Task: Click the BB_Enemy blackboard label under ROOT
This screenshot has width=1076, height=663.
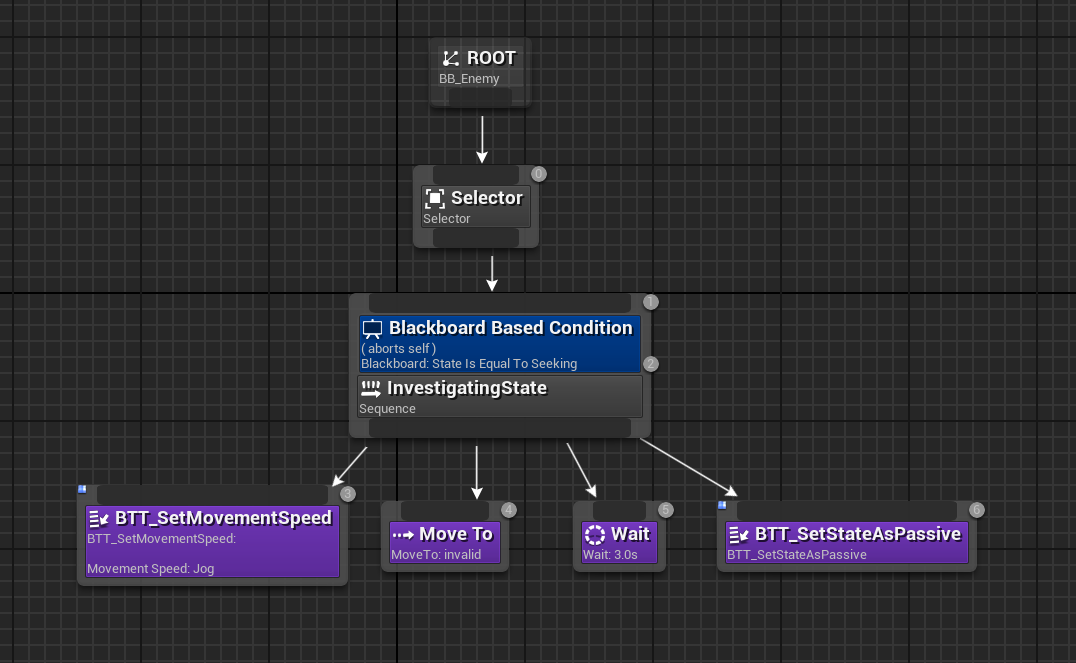Action: (469, 79)
